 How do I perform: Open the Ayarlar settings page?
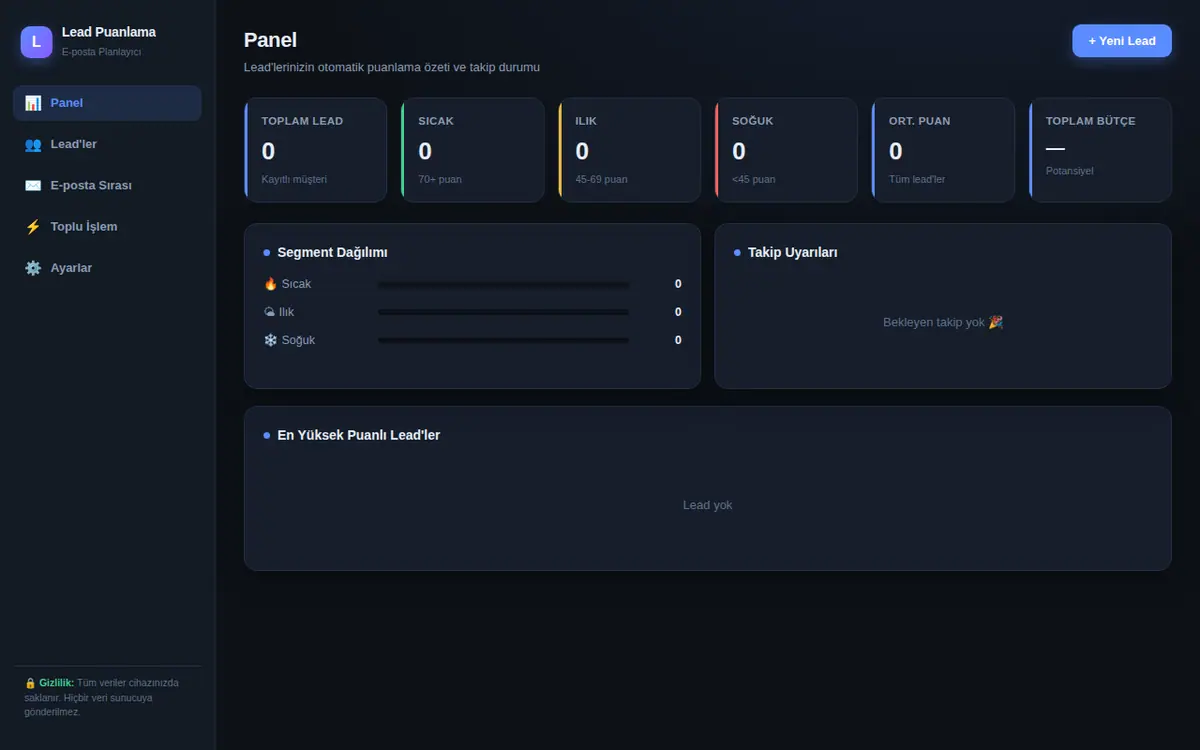(107, 268)
